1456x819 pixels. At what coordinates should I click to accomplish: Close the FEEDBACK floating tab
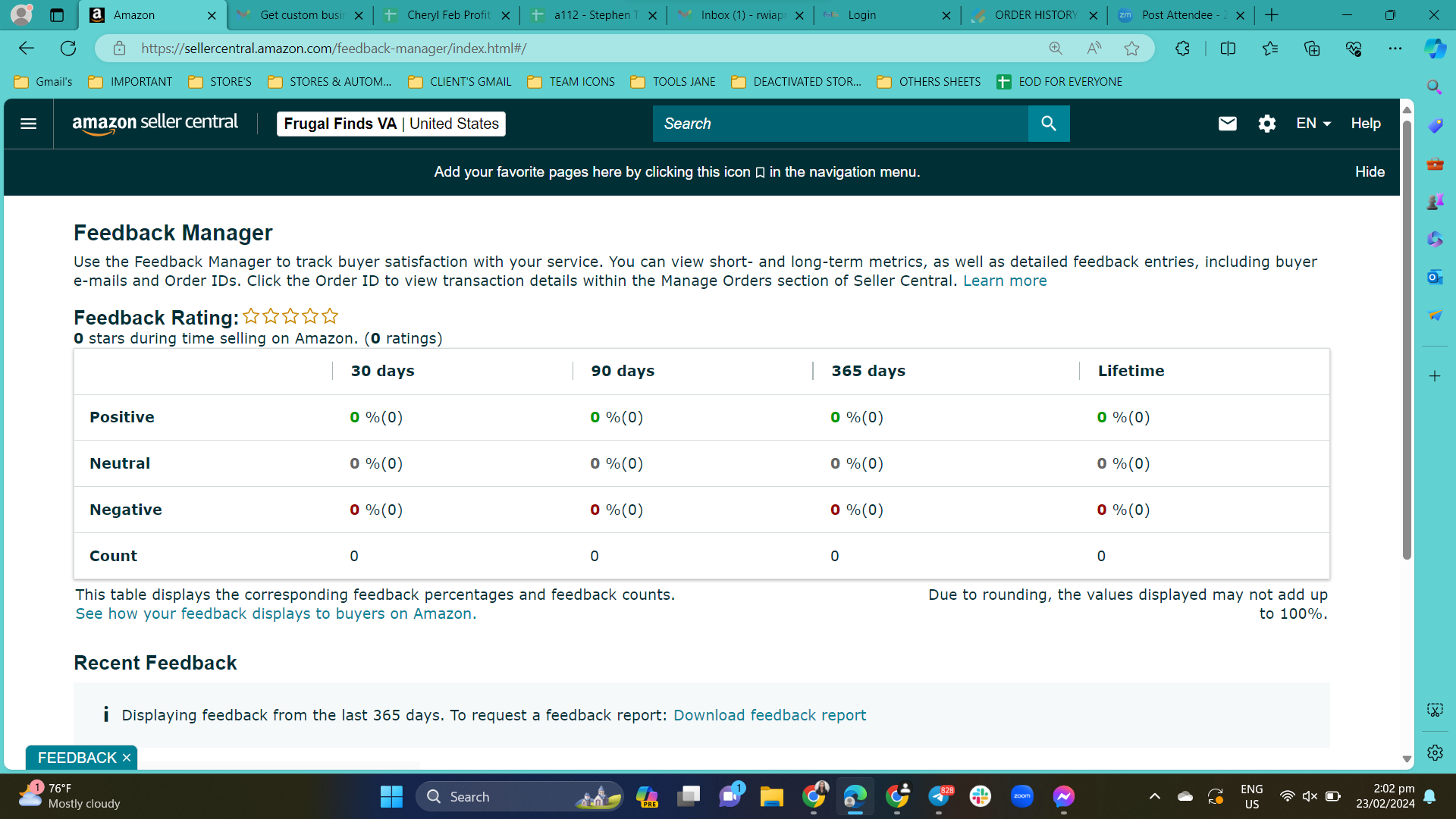(127, 758)
